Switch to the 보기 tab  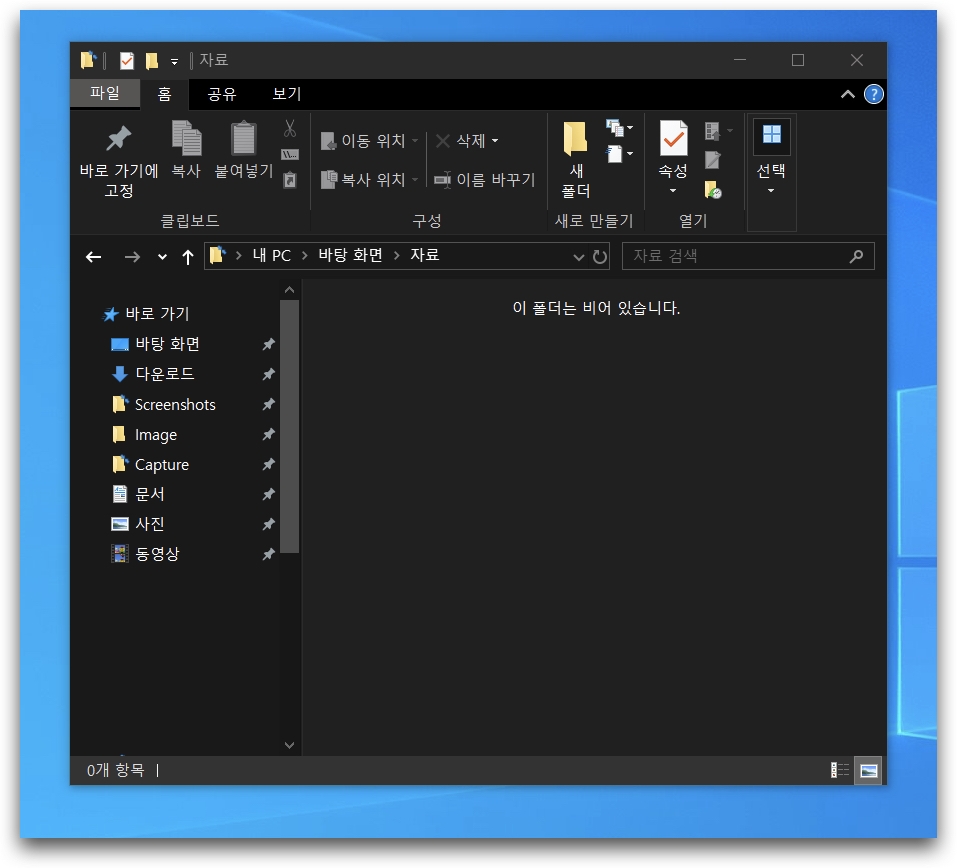[x=287, y=94]
